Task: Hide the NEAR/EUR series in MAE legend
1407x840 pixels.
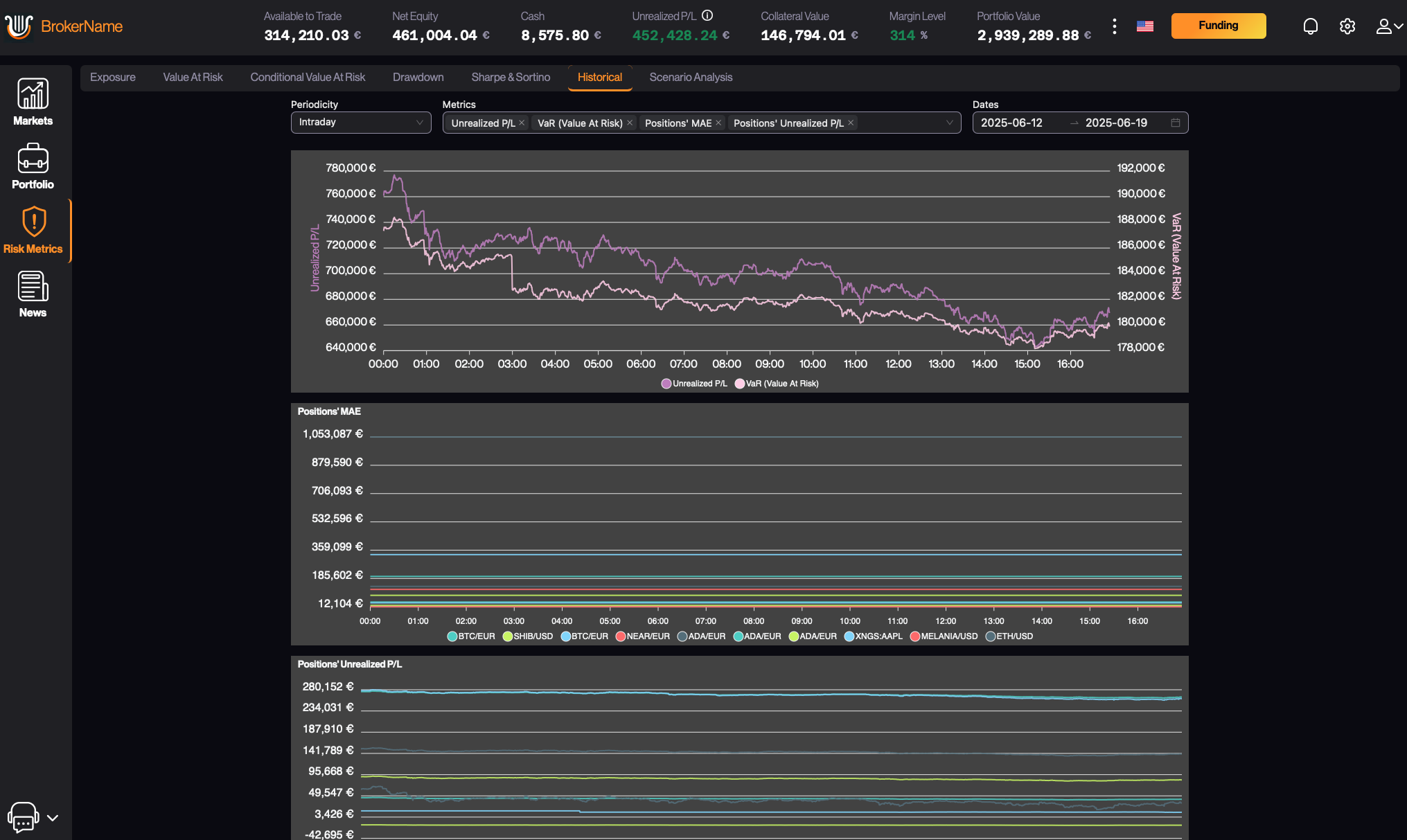Action: pos(641,636)
